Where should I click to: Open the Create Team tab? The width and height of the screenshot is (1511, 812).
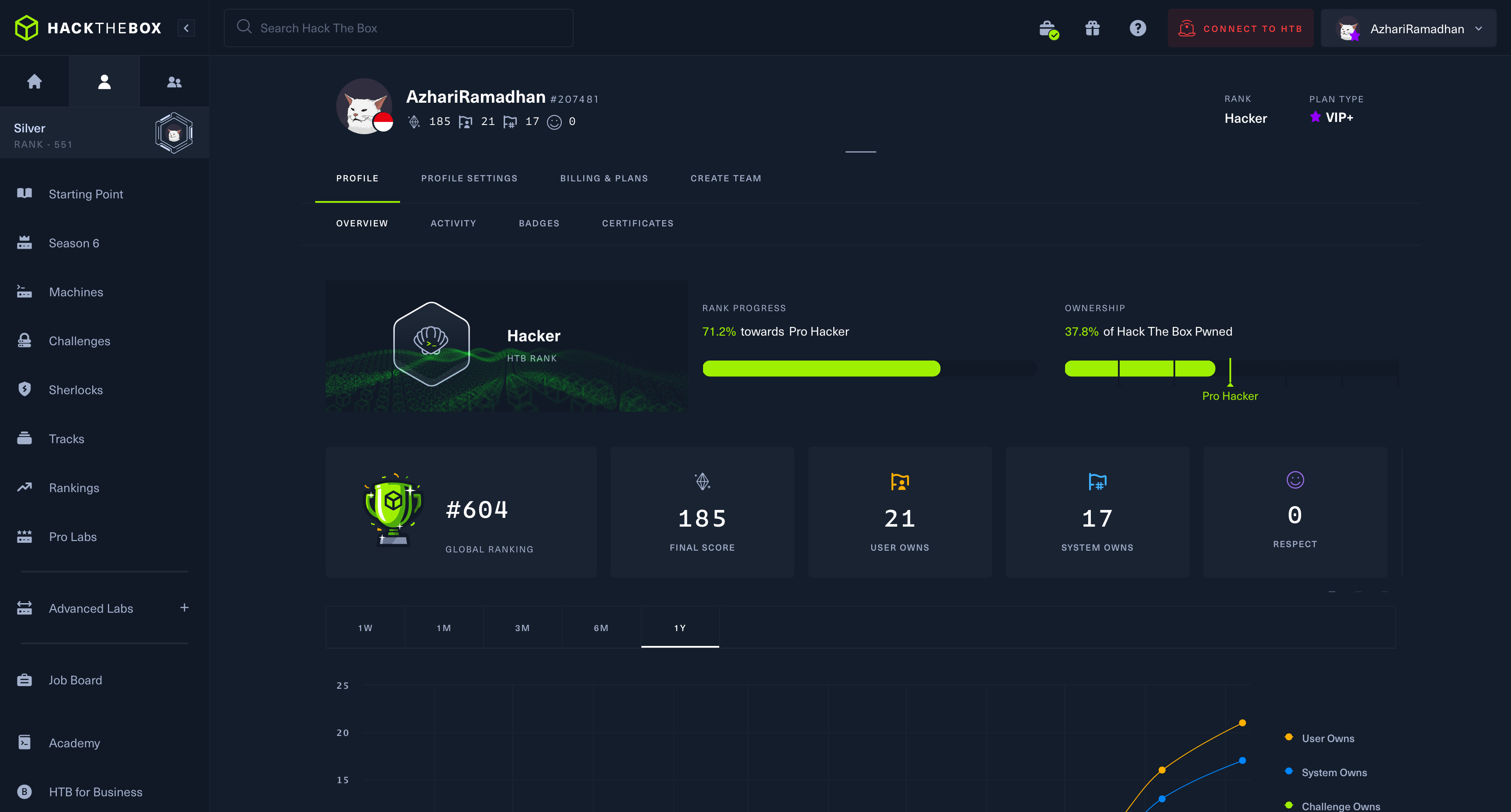(x=726, y=178)
